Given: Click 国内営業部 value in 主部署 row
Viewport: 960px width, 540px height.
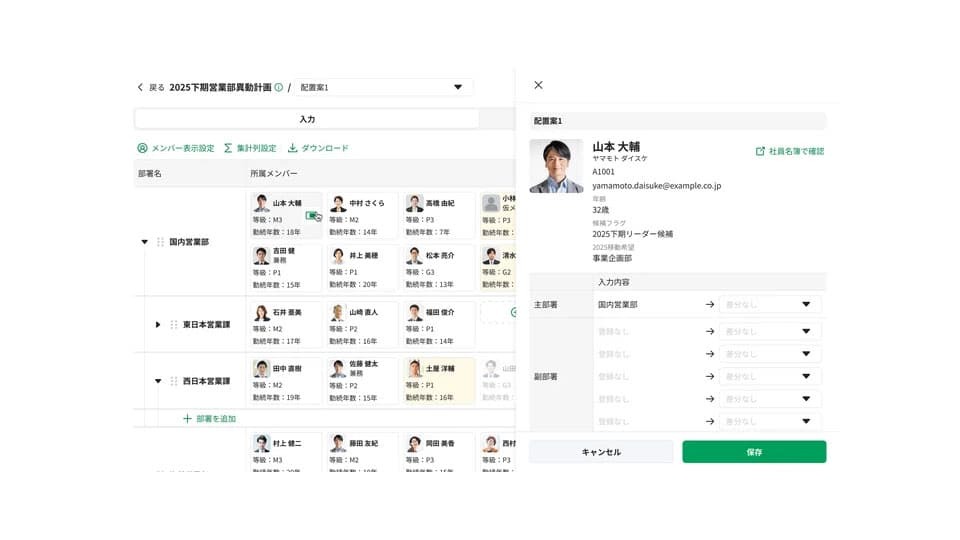Looking at the screenshot, I should [618, 304].
